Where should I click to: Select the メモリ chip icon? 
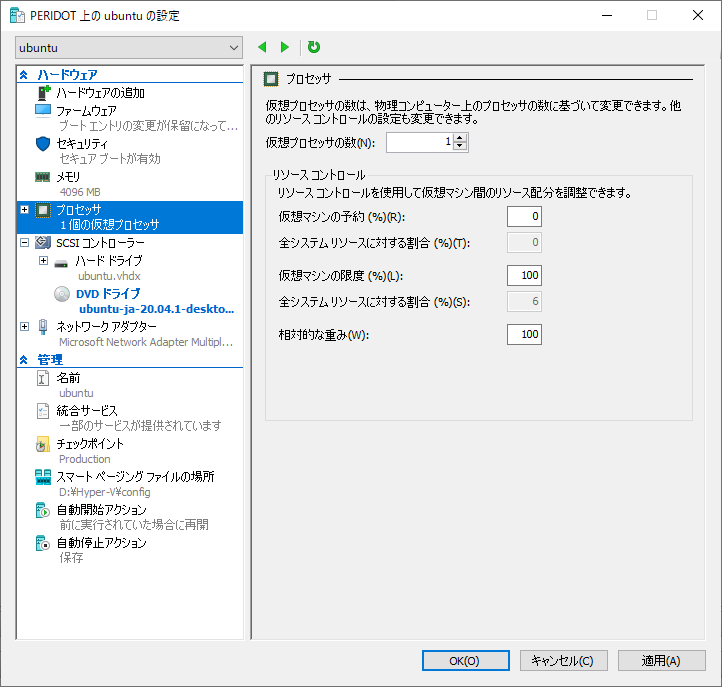(x=43, y=177)
